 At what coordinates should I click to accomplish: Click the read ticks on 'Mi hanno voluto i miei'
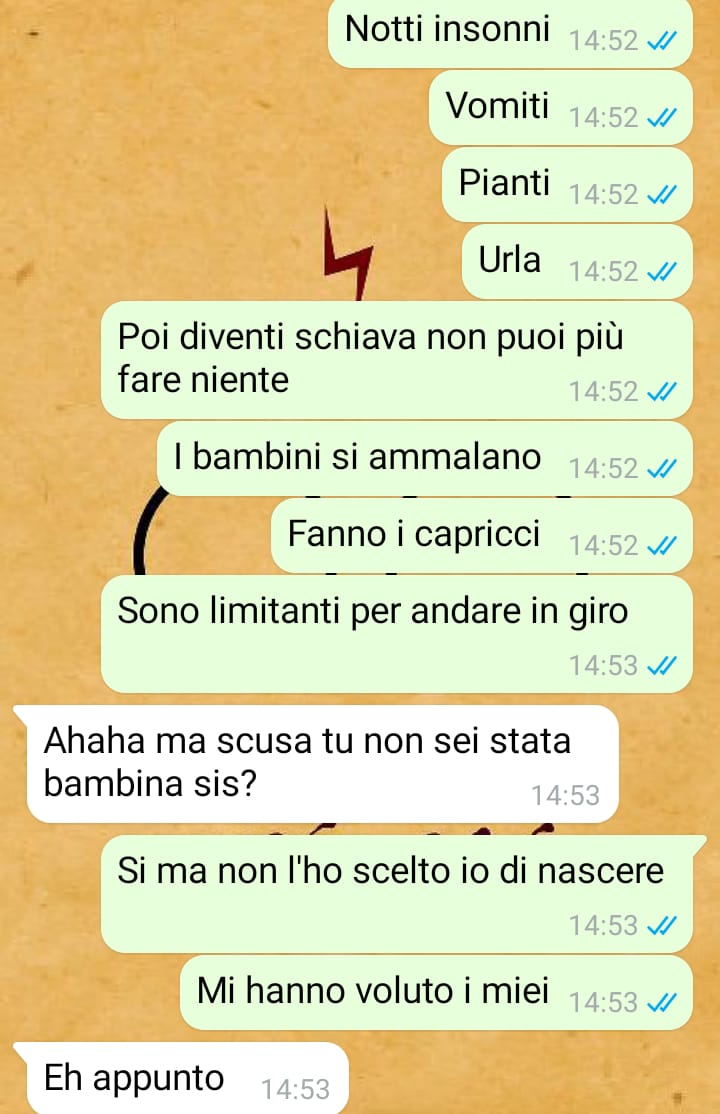click(x=661, y=1002)
